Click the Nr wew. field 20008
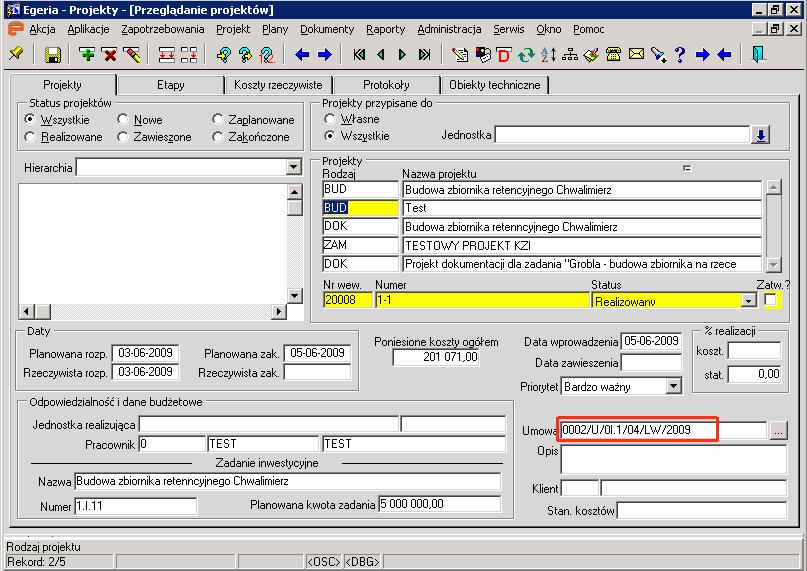Image resolution: width=807 pixels, height=571 pixels. [x=347, y=300]
